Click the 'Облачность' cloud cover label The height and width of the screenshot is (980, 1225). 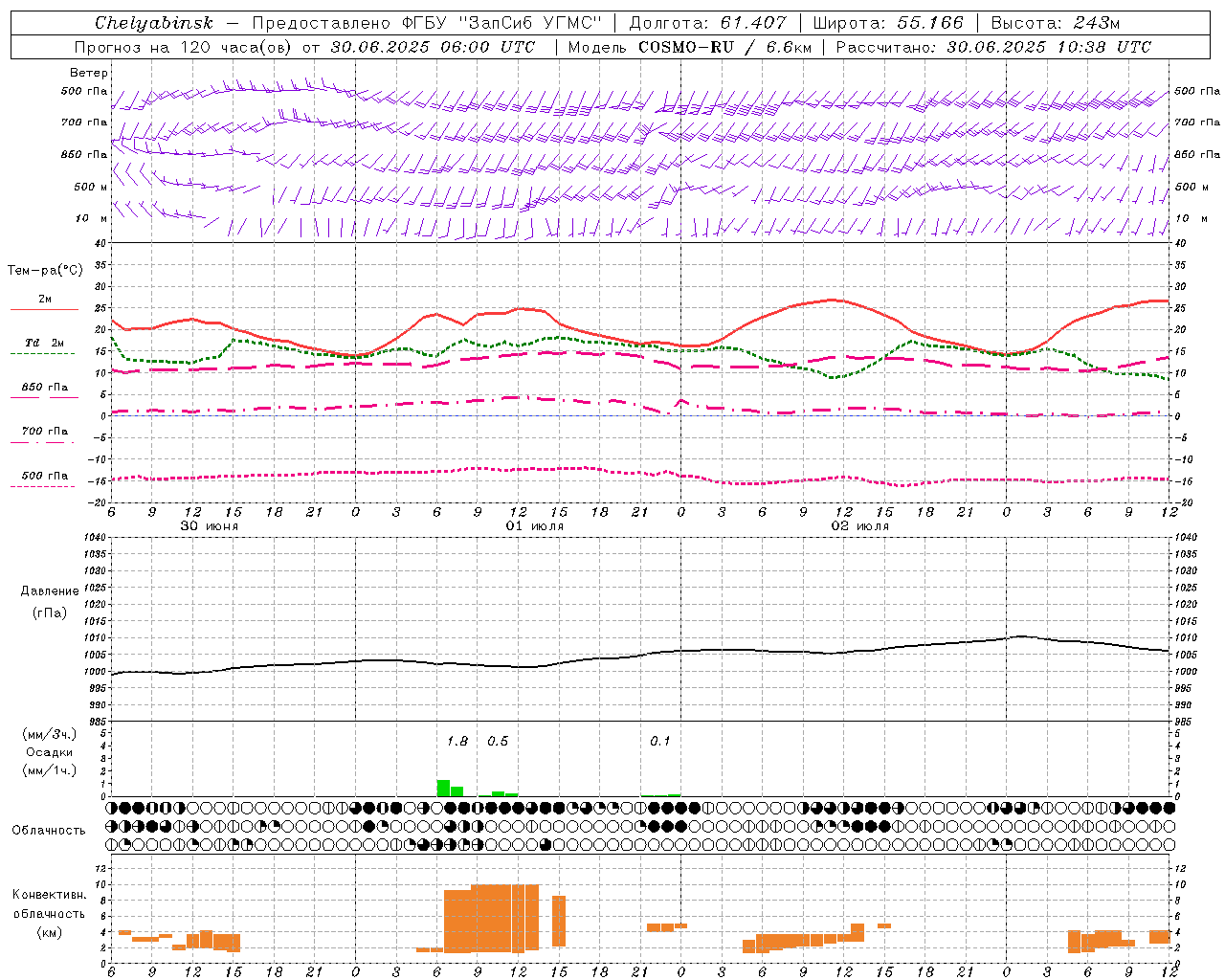49,831
